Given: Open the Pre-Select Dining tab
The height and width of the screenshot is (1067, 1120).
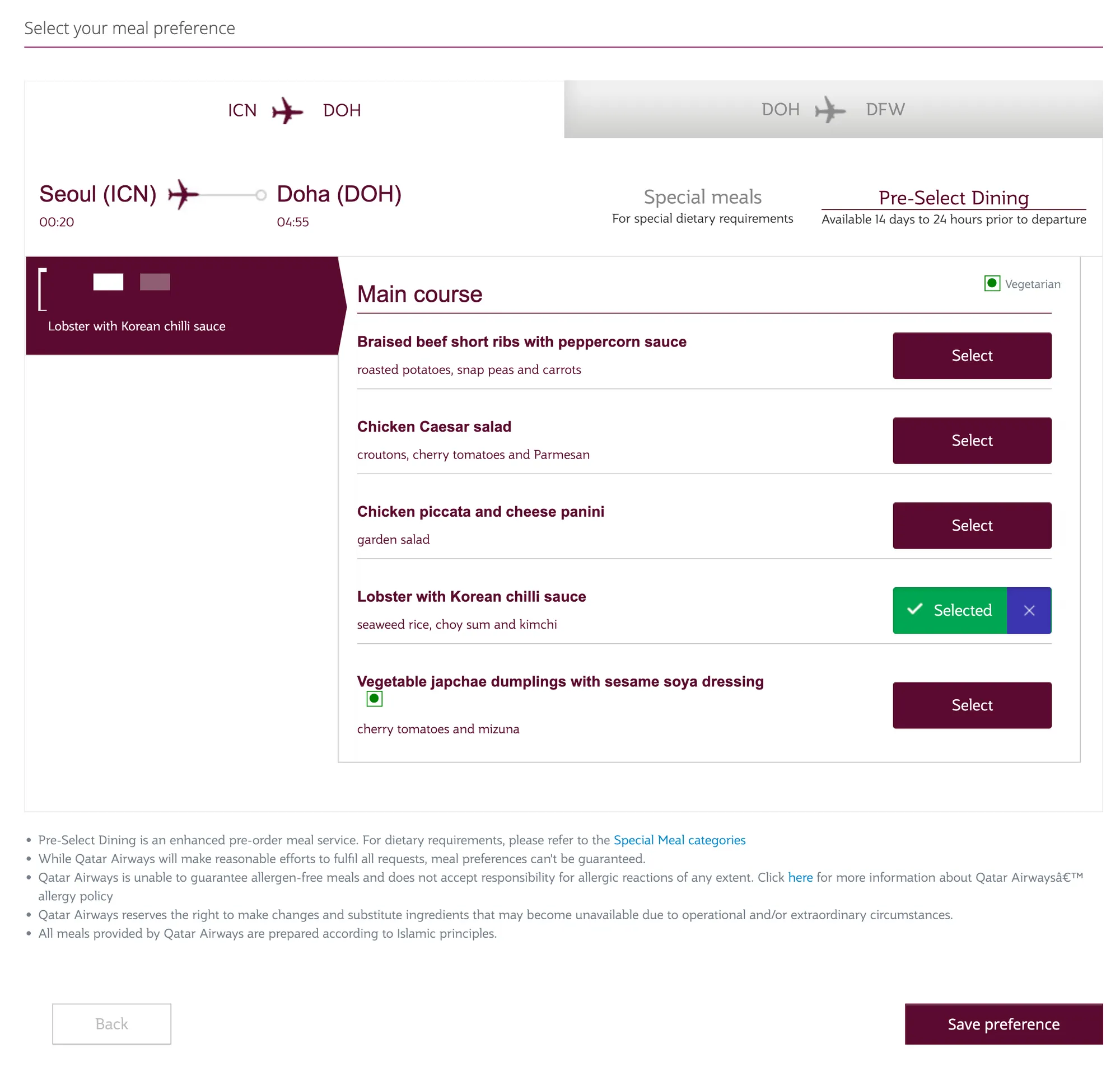Looking at the screenshot, I should (955, 207).
